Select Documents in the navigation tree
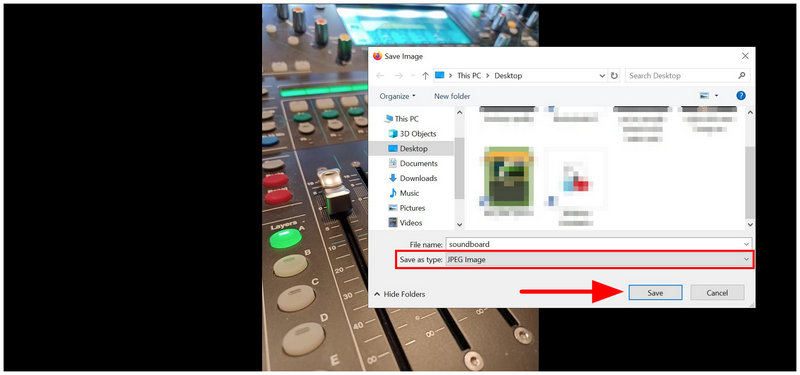This screenshot has width=800, height=375. tap(419, 163)
